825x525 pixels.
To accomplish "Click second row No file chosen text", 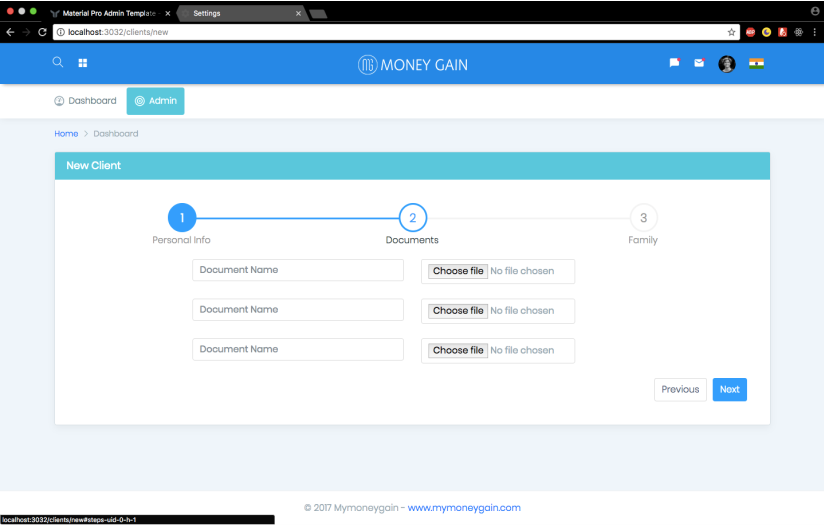I will tap(522, 311).
